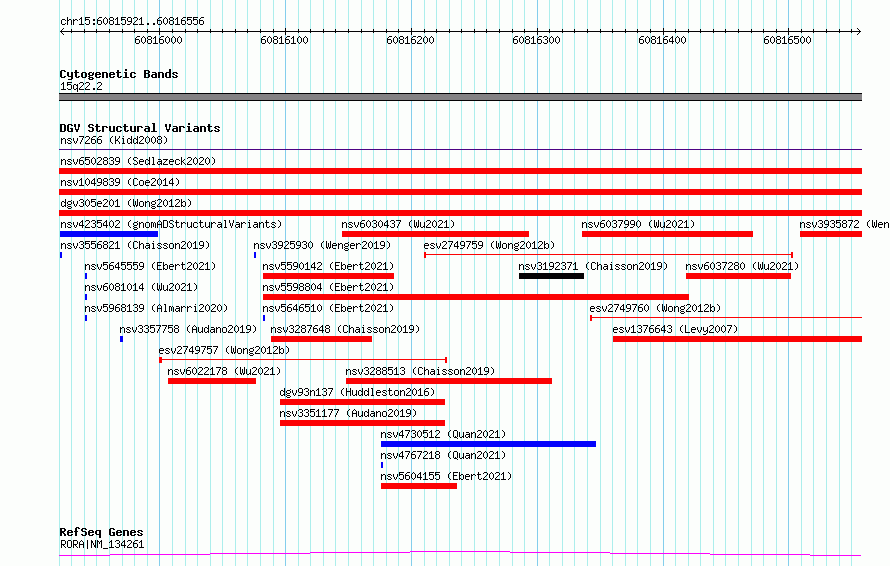The width and height of the screenshot is (890, 566).
Task: Open the DGV Structural Variants track title
Action: (x=140, y=128)
